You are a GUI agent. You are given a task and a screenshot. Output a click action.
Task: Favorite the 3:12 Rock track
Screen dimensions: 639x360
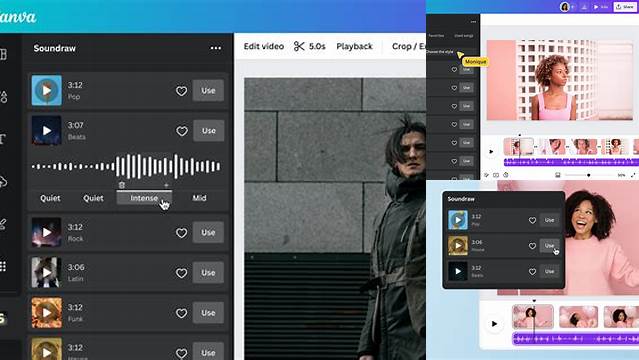[181, 233]
